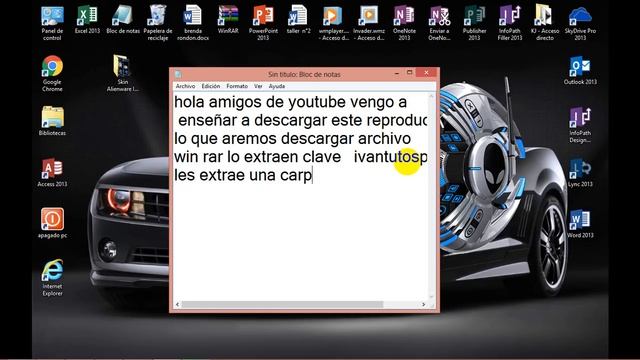Screen dimensions: 640x360
Task: Close the Bloc de notas window
Action: [427, 73]
